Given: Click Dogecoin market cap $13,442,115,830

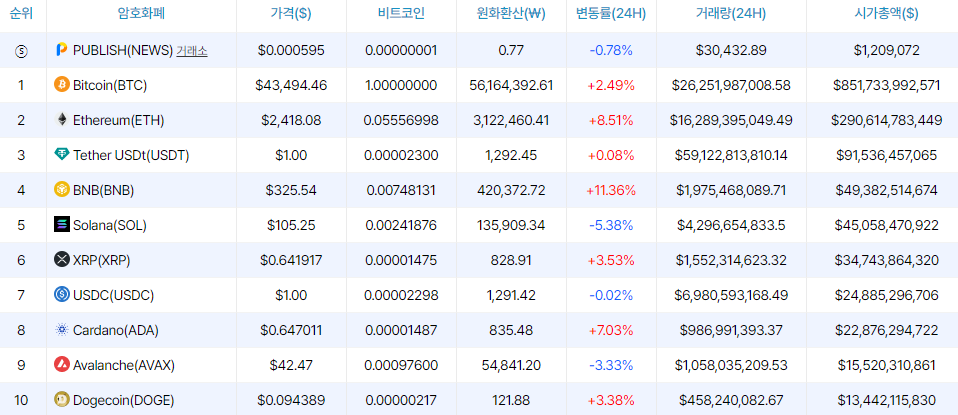Looking at the screenshot, I should (x=887, y=401).
